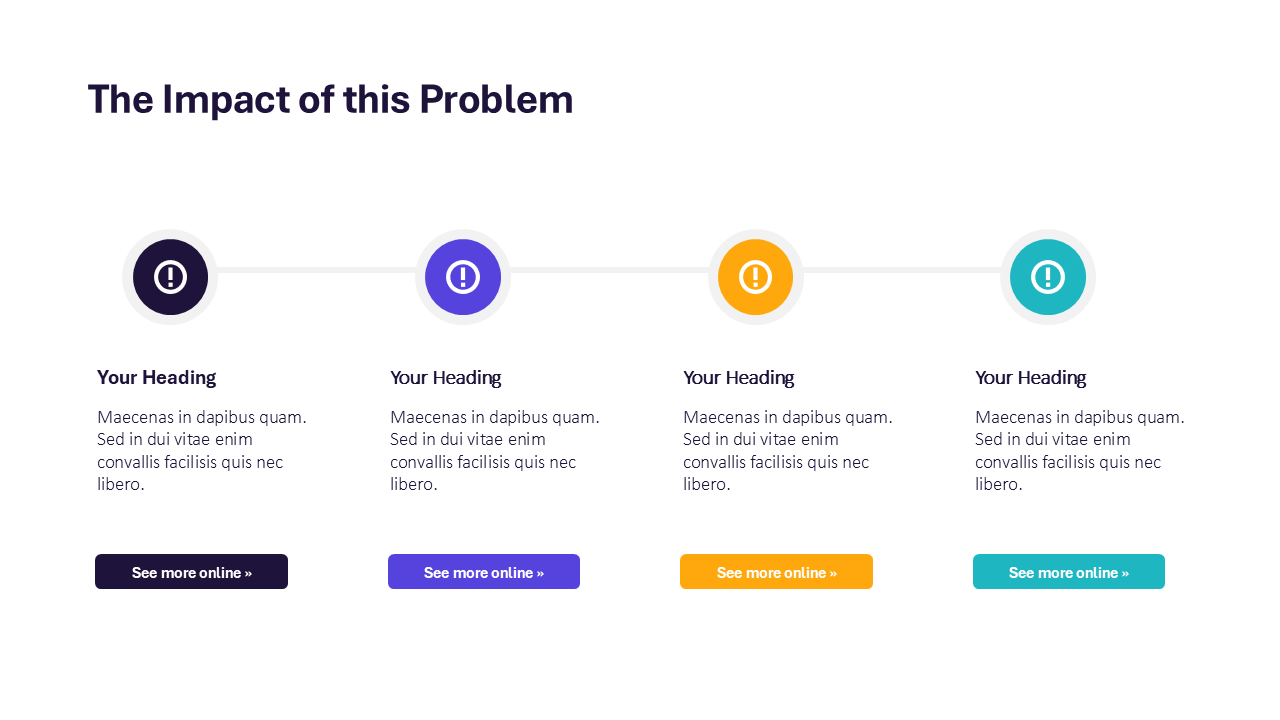
Task: Click the orange See more online button
Action: point(776,572)
